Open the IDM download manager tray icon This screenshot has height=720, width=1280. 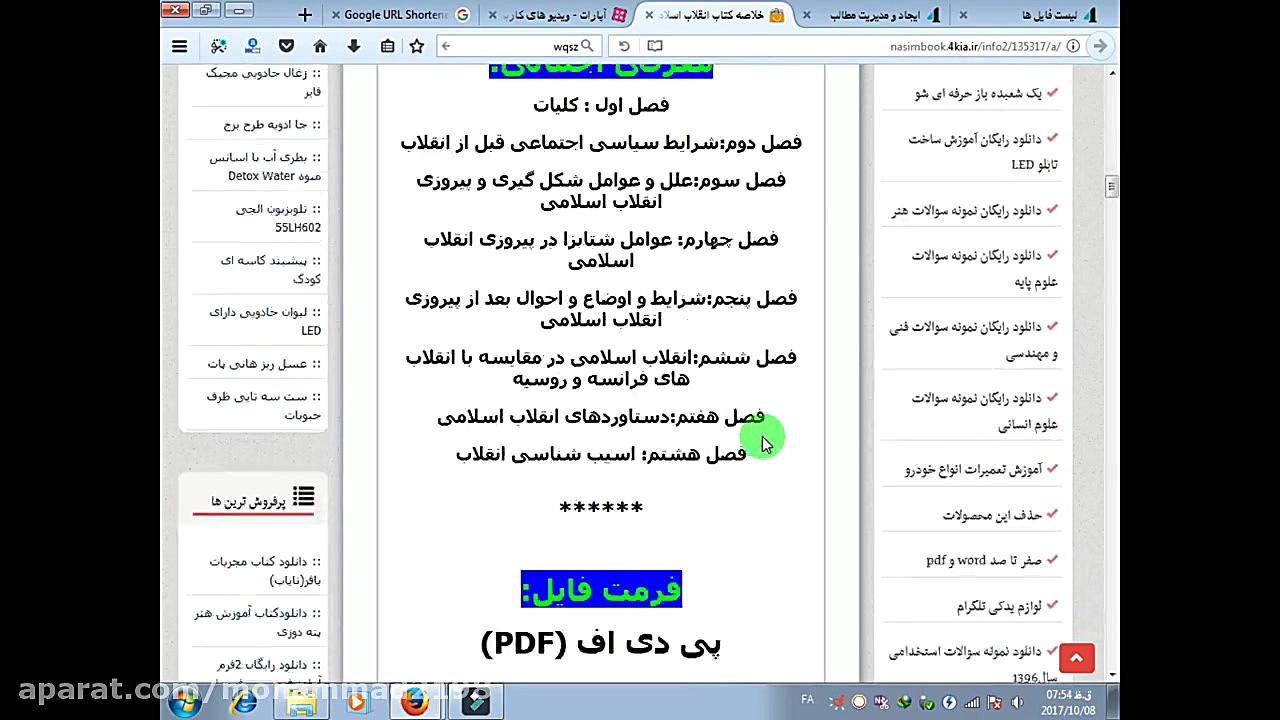coord(905,701)
